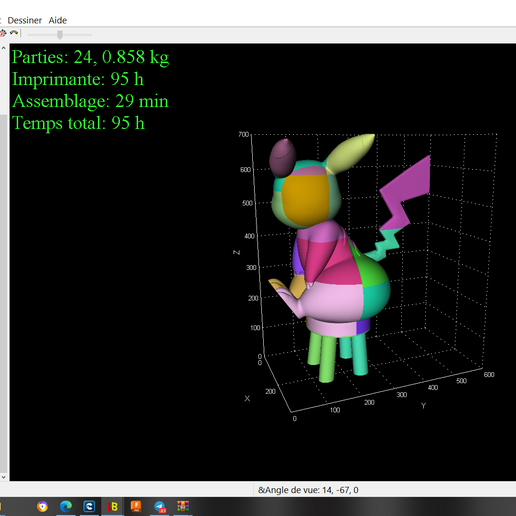Click the toolbar slider handle

(x=60, y=34)
